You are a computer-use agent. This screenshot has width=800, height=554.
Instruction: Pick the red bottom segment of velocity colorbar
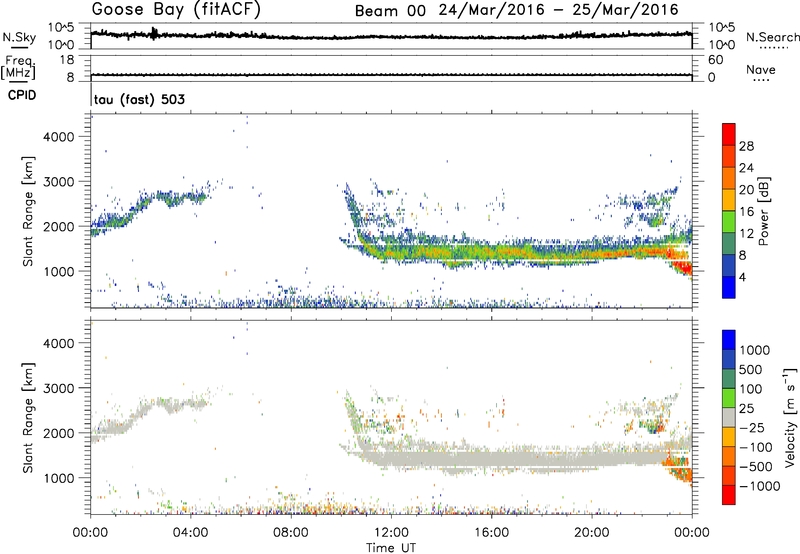coord(729,495)
